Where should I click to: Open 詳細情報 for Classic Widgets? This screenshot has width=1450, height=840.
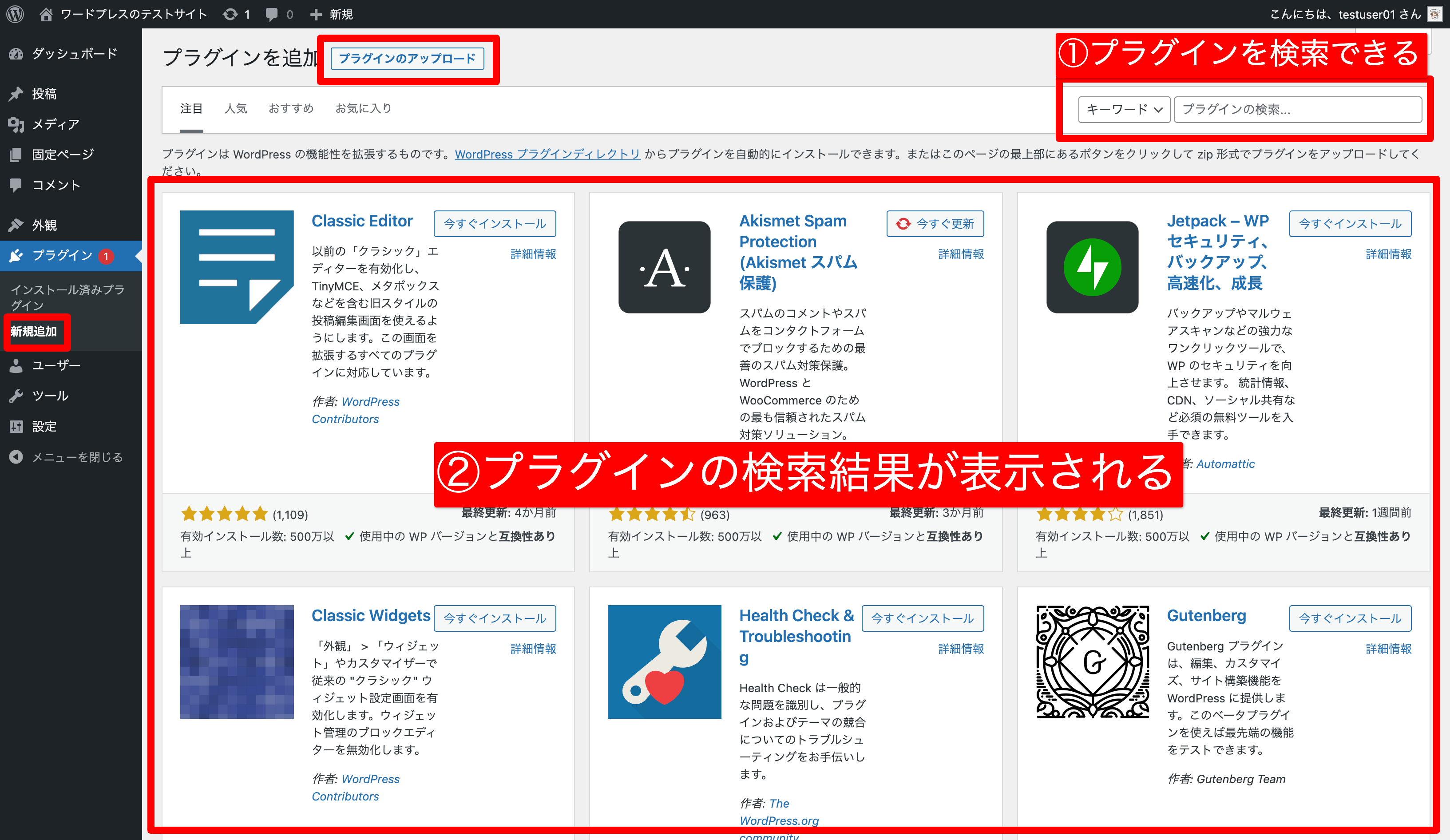point(533,648)
